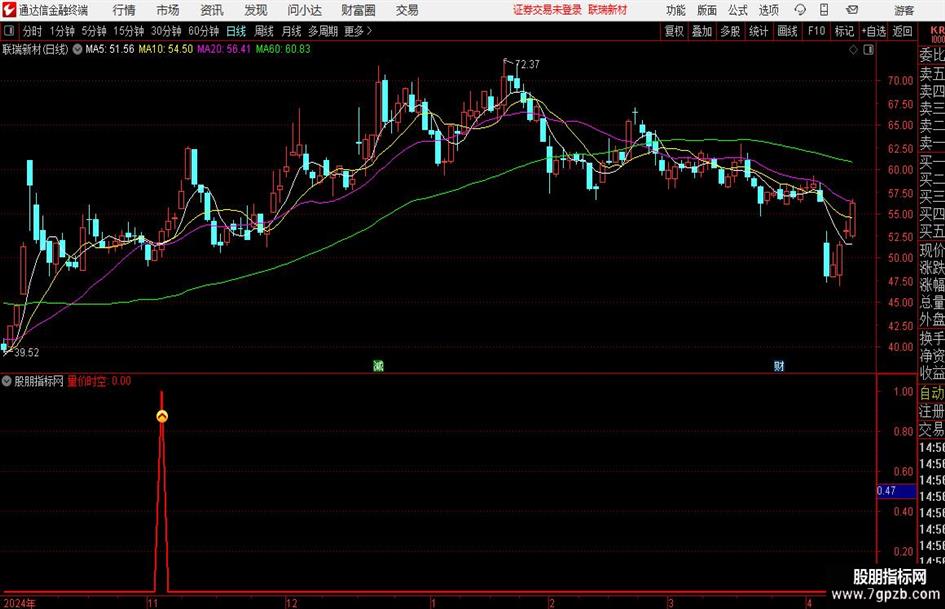Click the yellow arrow signal on indicator spike
The image size is (945, 609).
tap(162, 416)
